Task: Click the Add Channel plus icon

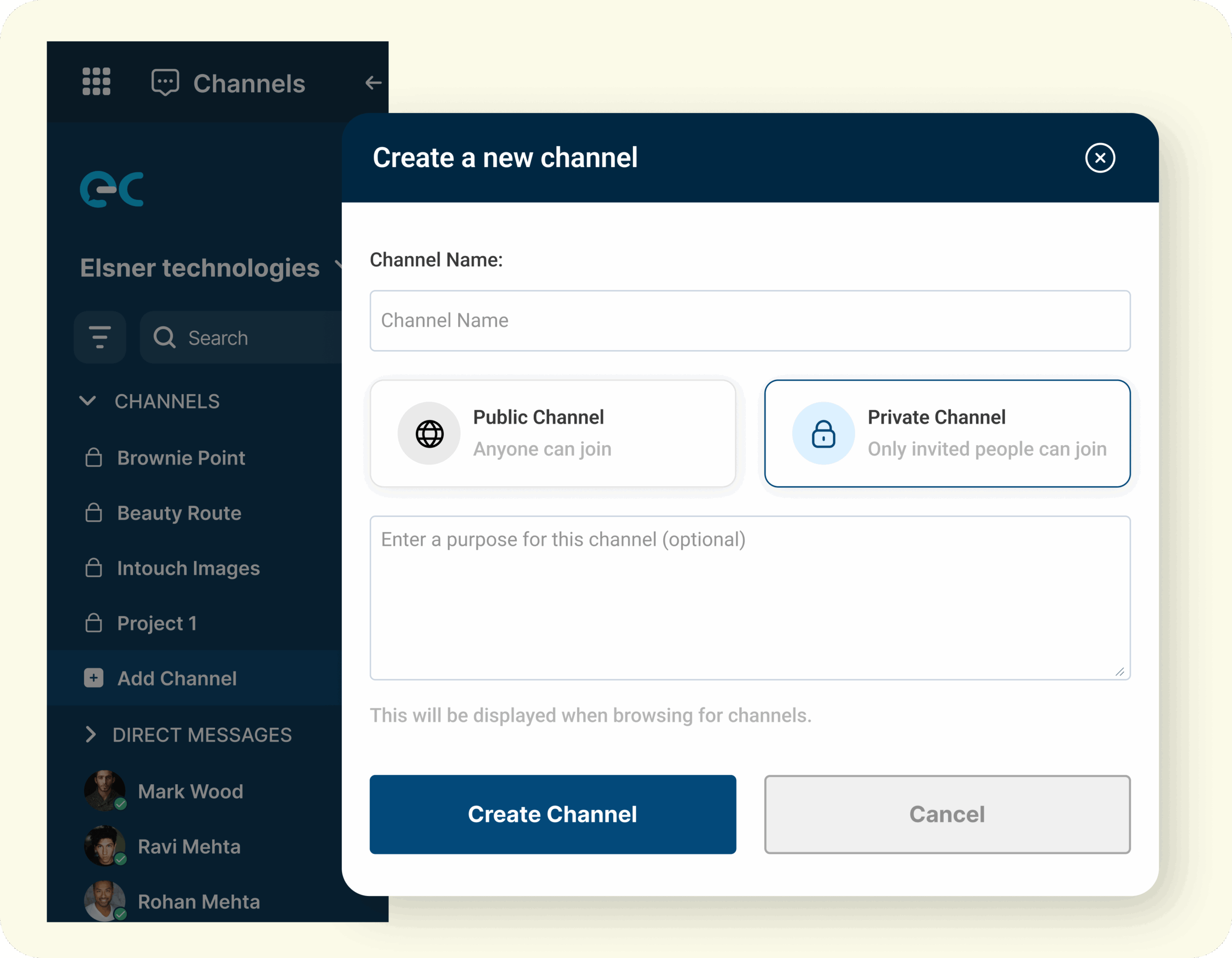Action: [x=94, y=678]
